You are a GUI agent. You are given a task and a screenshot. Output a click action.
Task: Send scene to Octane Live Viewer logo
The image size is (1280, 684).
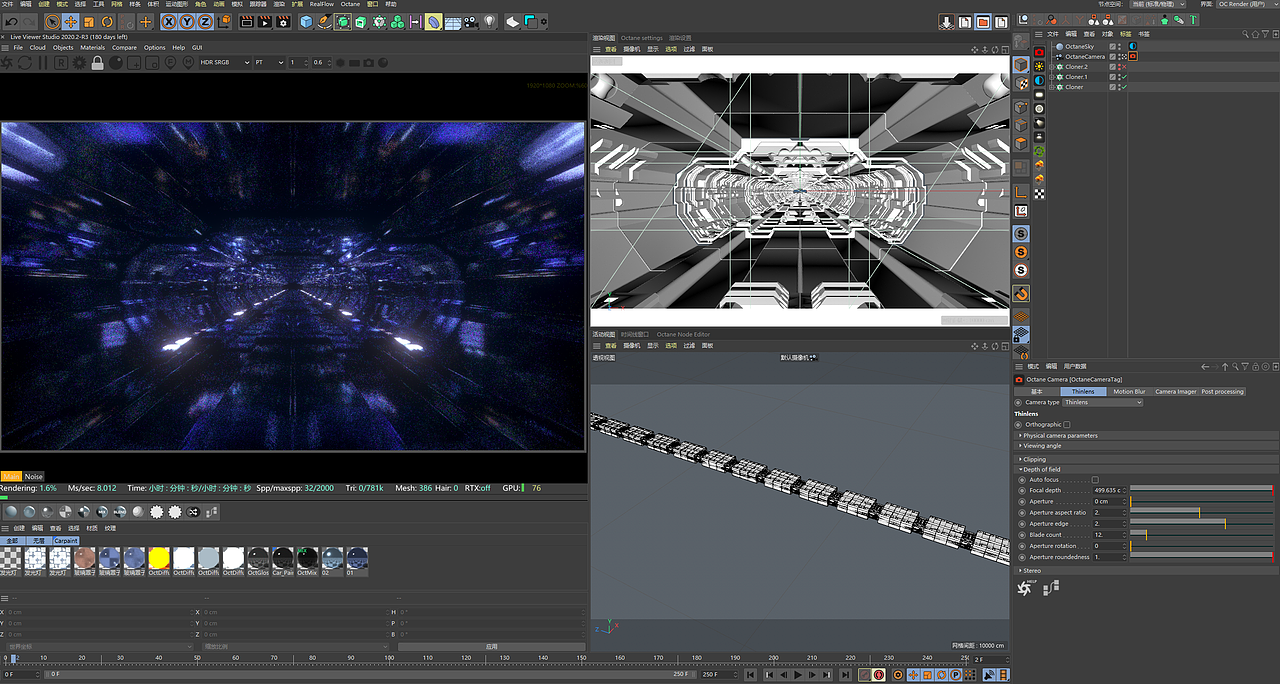click(x=8, y=62)
